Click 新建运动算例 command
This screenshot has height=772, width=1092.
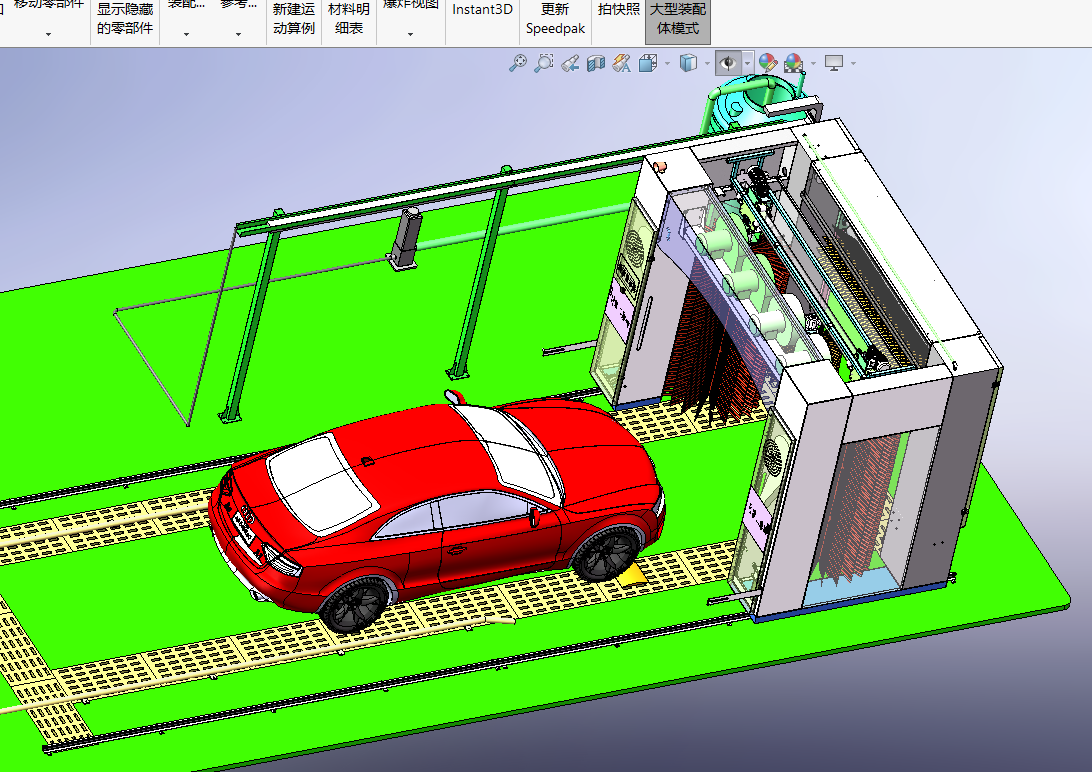(294, 19)
